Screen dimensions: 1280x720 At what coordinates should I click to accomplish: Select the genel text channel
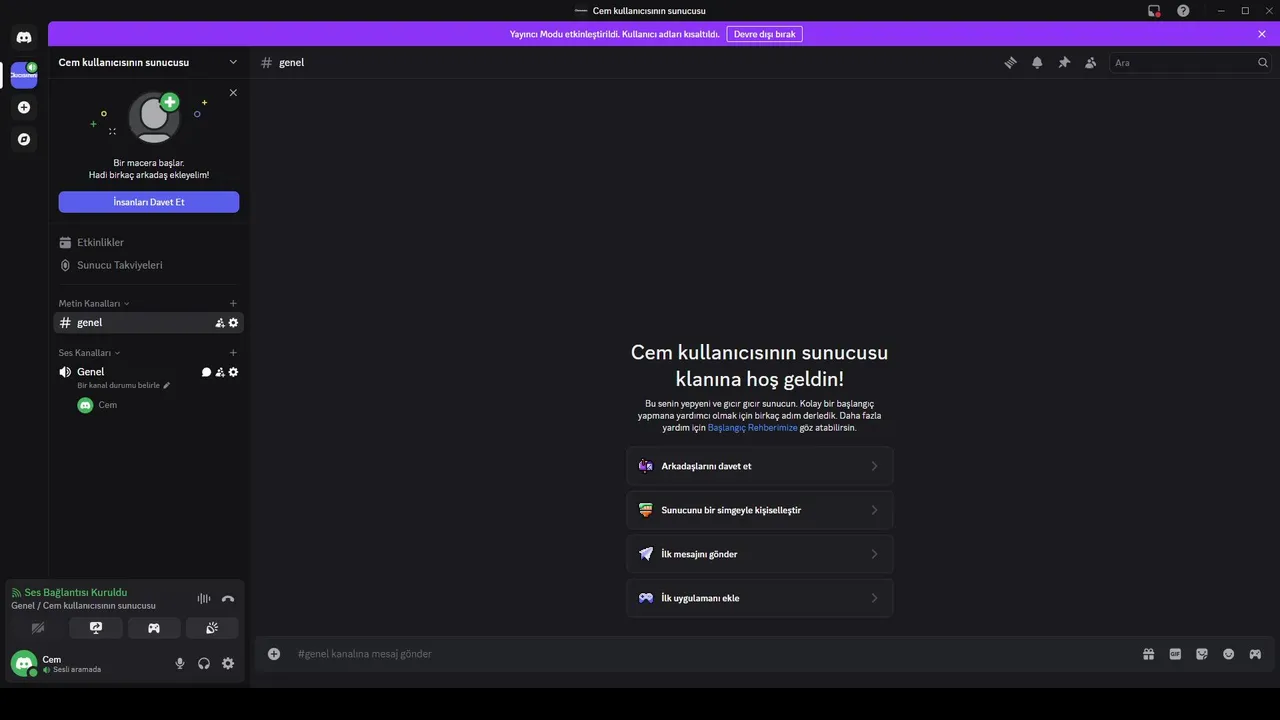pos(149,322)
